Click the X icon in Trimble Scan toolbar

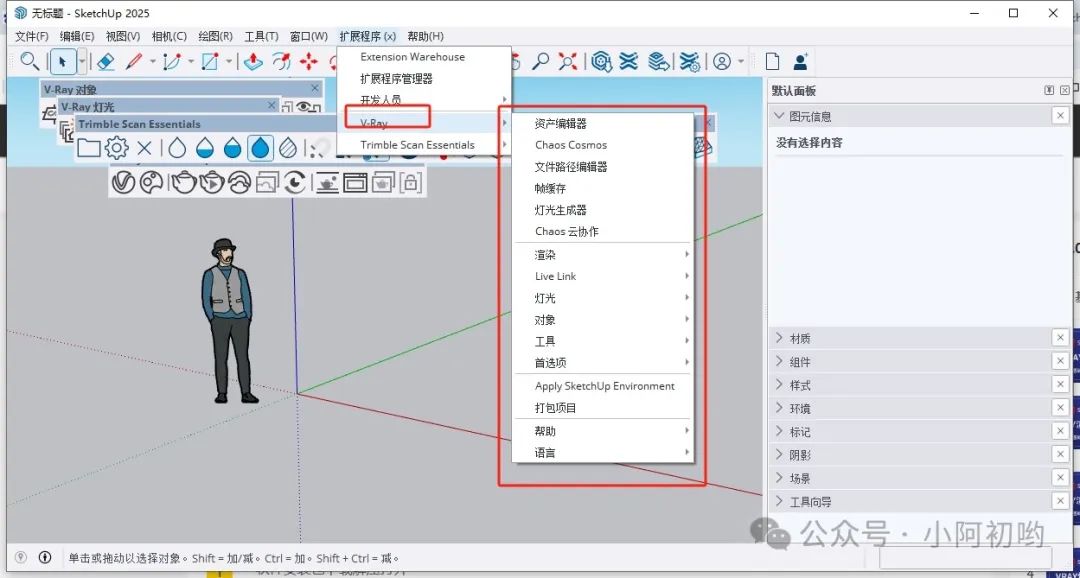coord(144,147)
